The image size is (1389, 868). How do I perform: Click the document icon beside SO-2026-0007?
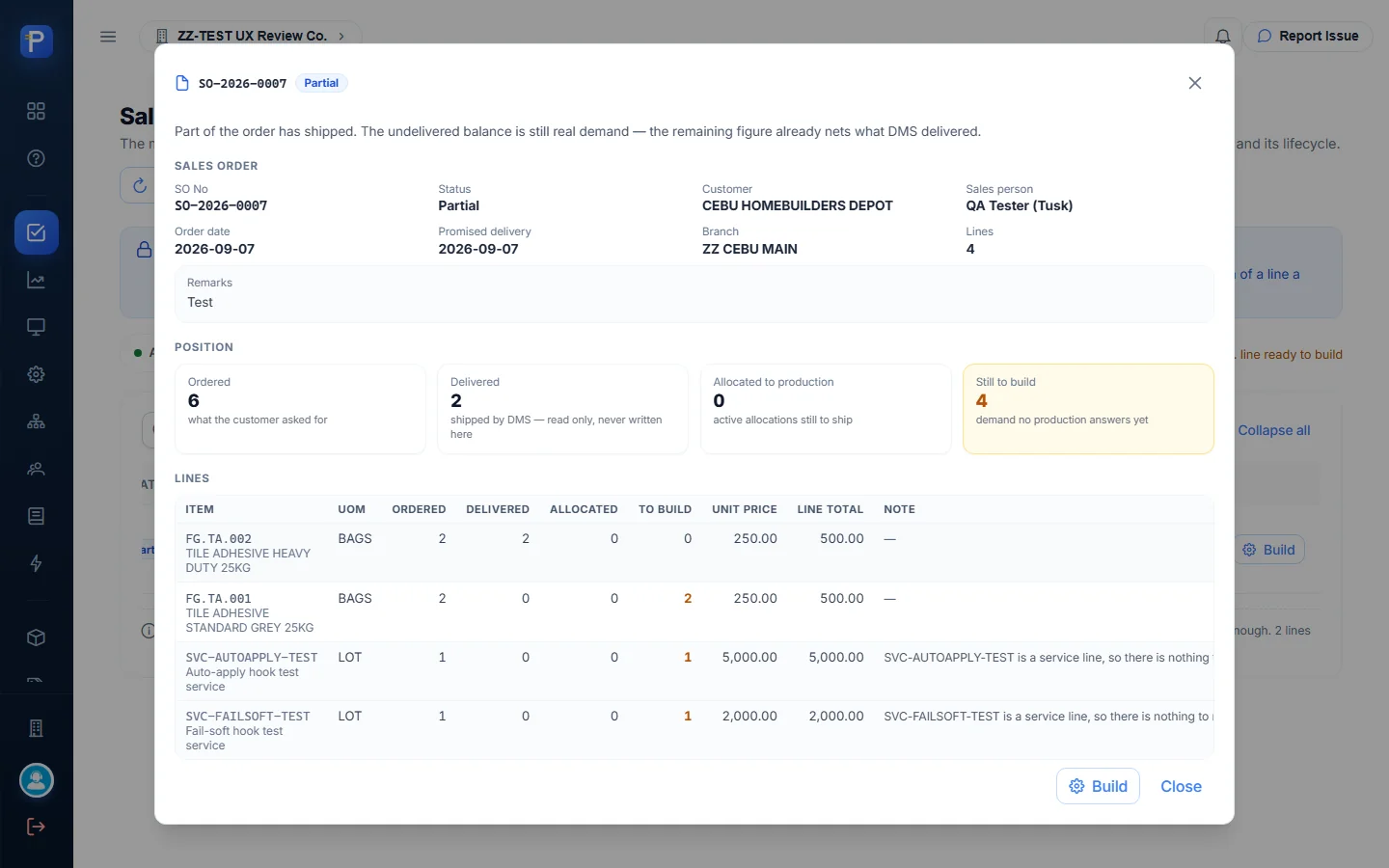click(182, 83)
